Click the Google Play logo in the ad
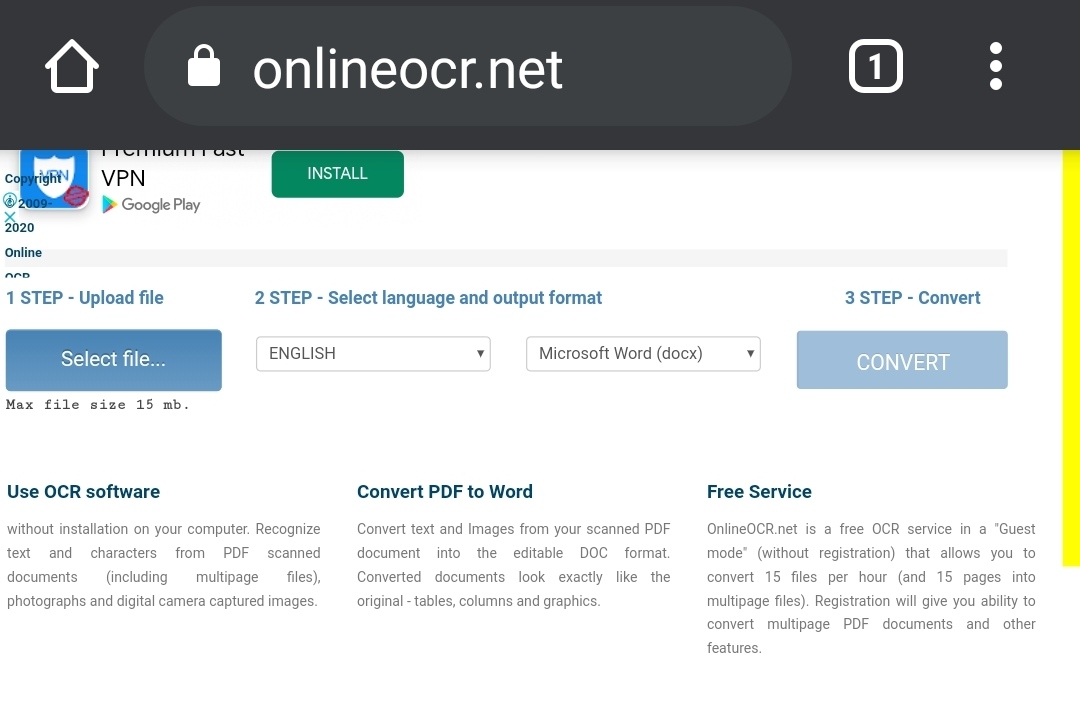Screen dimensions: 1080x725 click(x=152, y=204)
